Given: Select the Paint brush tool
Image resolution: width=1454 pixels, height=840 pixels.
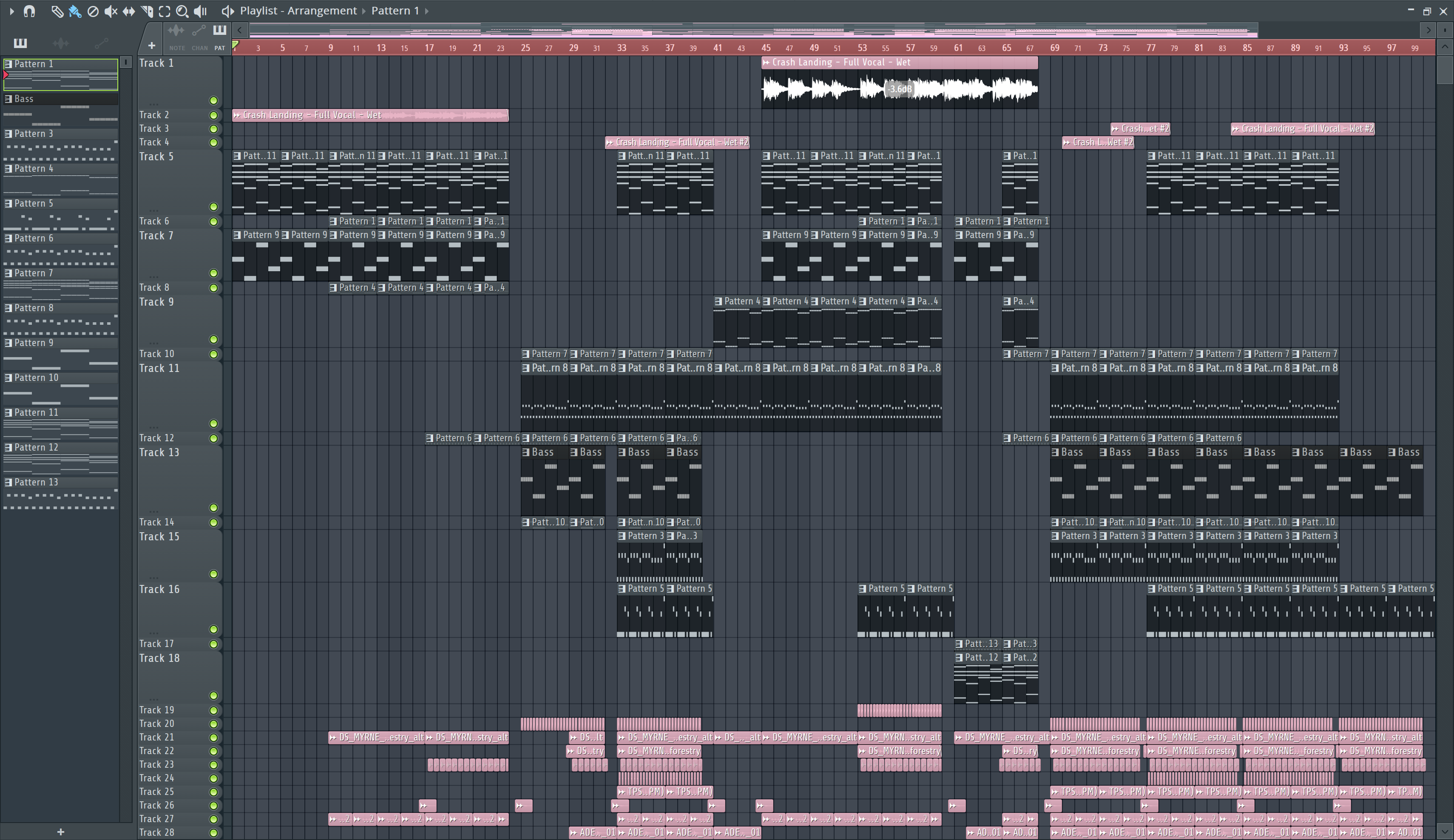Looking at the screenshot, I should [x=75, y=11].
